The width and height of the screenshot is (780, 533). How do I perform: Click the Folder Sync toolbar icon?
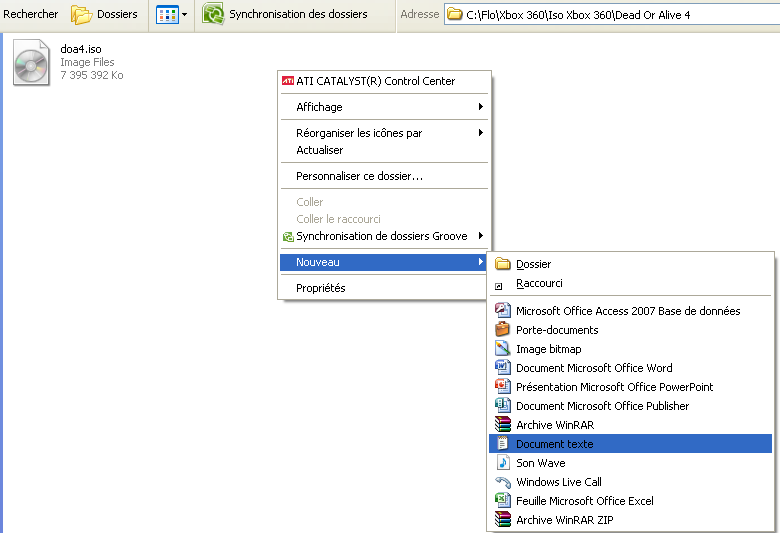[x=213, y=14]
